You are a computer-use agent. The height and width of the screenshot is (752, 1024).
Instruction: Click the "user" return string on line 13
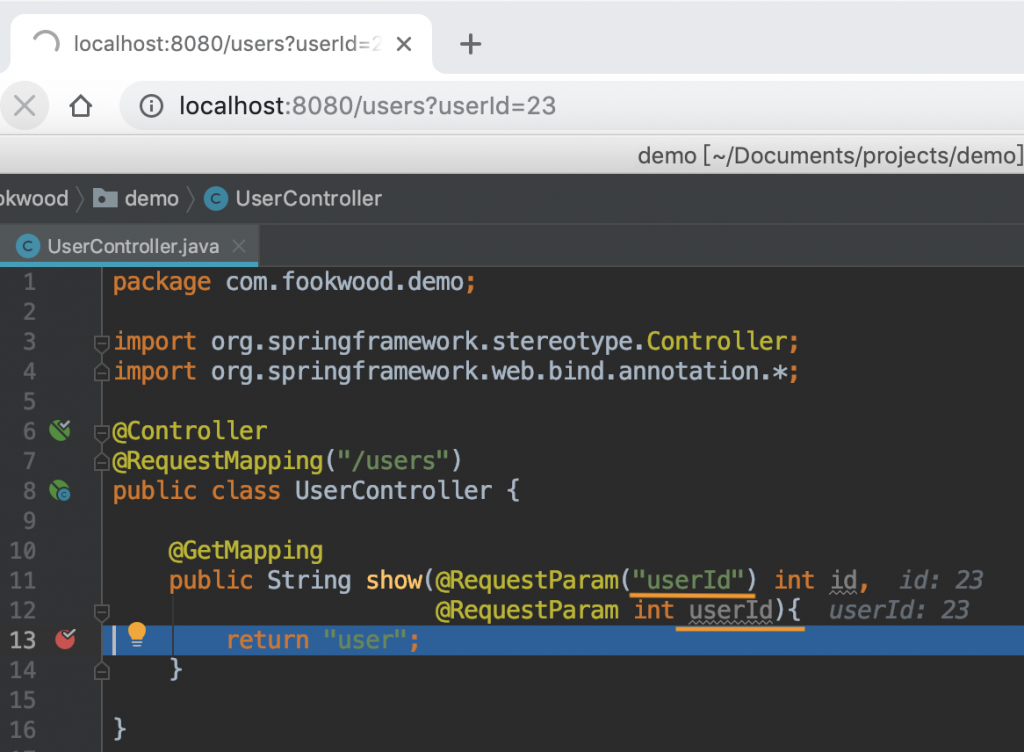pos(366,640)
